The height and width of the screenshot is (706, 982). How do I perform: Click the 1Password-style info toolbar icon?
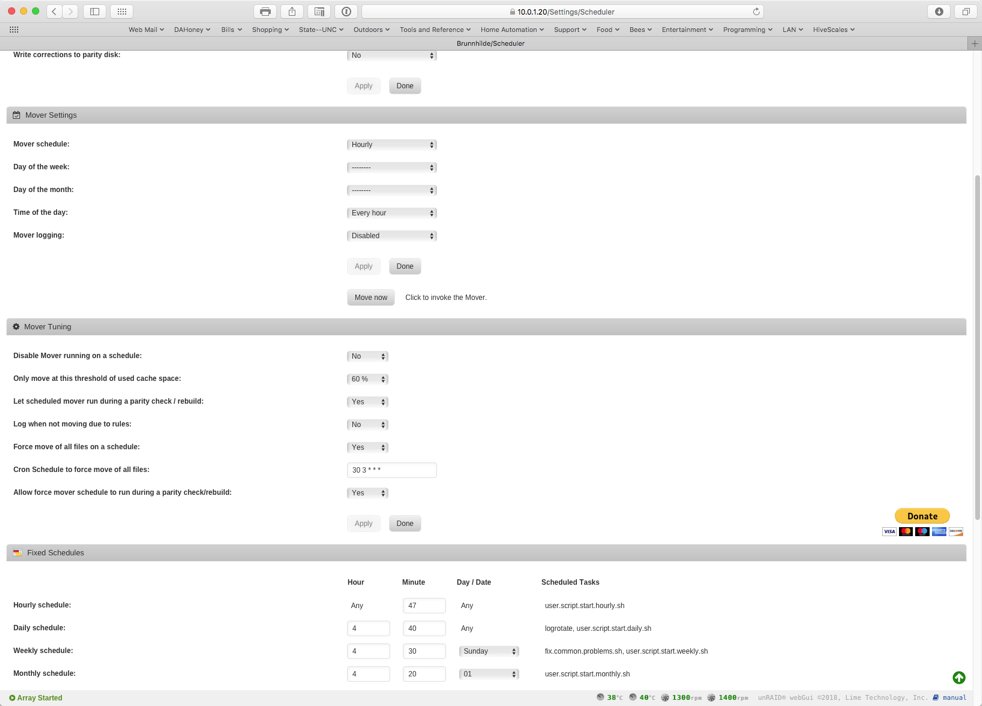click(x=346, y=11)
